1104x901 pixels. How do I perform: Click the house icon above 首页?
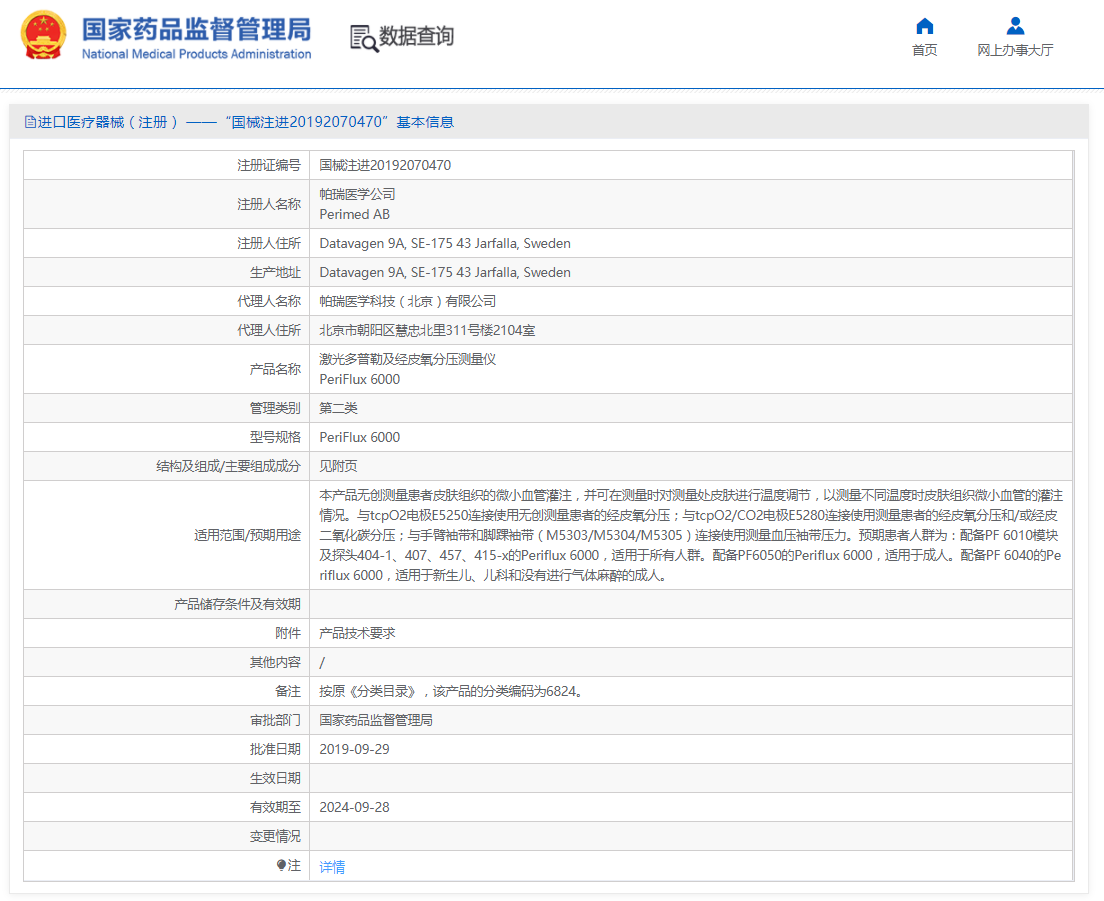coord(924,26)
